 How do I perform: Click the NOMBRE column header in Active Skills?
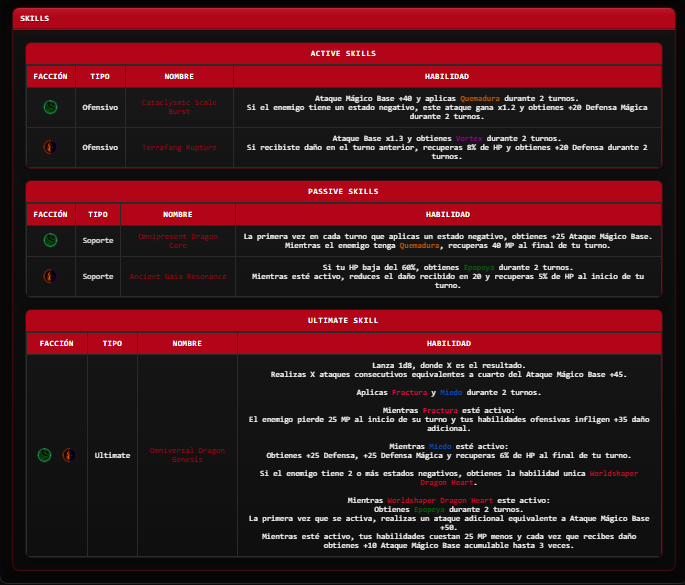pos(179,76)
